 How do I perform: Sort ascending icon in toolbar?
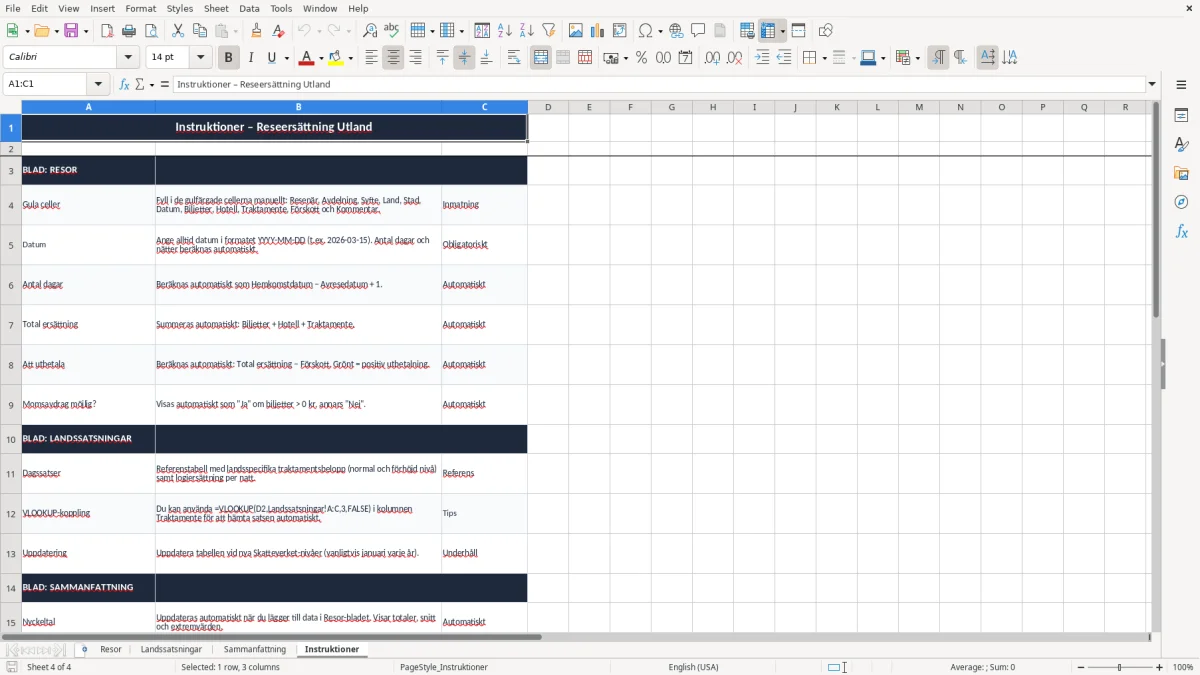click(505, 31)
